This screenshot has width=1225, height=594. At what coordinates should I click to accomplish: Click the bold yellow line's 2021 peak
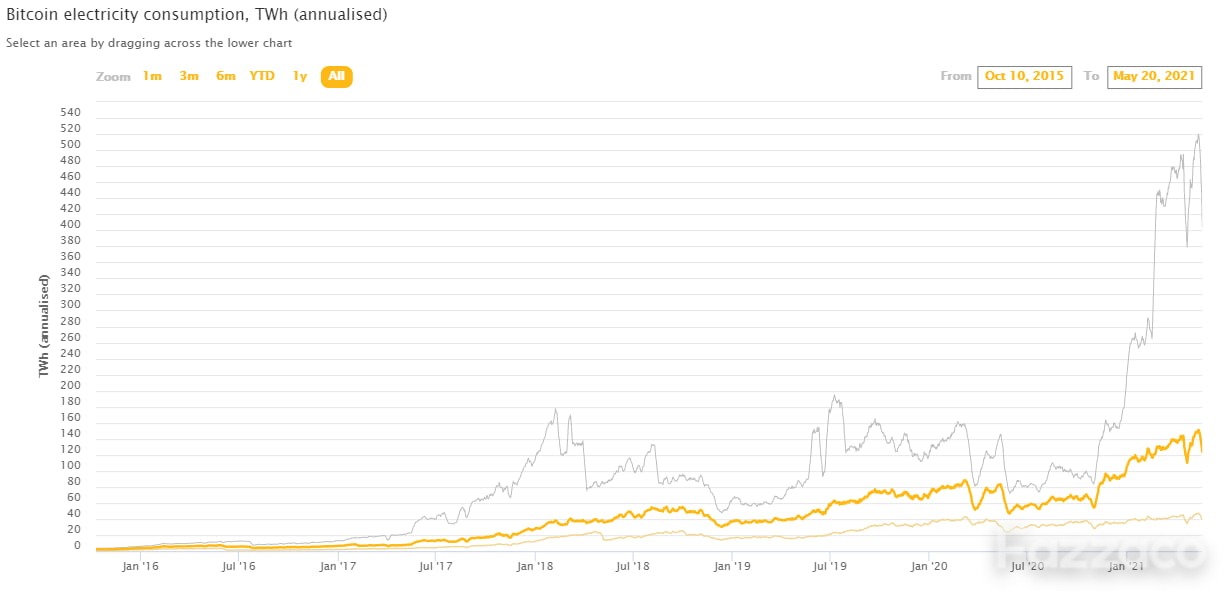tap(1198, 431)
